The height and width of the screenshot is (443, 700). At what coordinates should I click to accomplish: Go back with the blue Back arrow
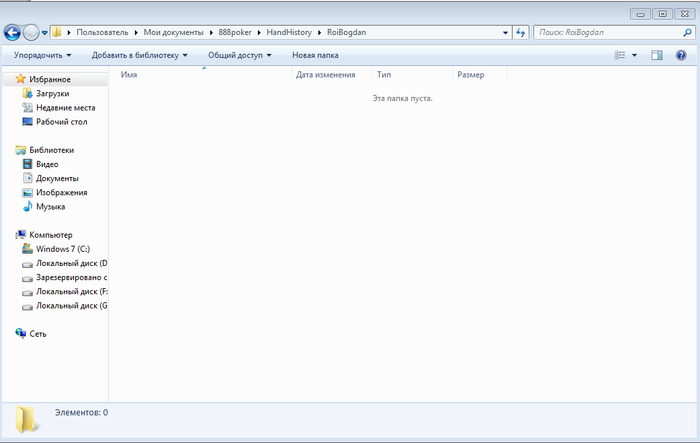coord(12,33)
